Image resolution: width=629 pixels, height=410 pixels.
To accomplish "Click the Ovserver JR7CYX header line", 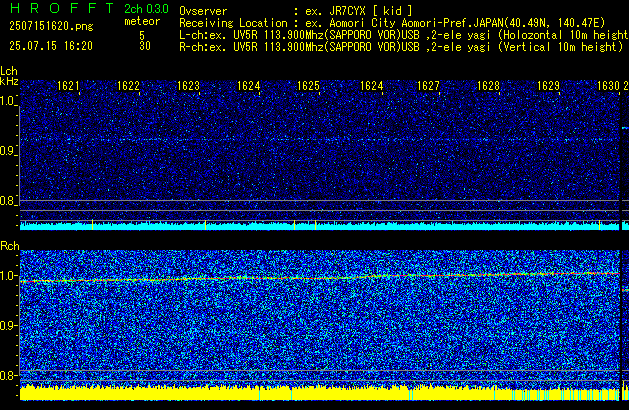I will point(296,11).
